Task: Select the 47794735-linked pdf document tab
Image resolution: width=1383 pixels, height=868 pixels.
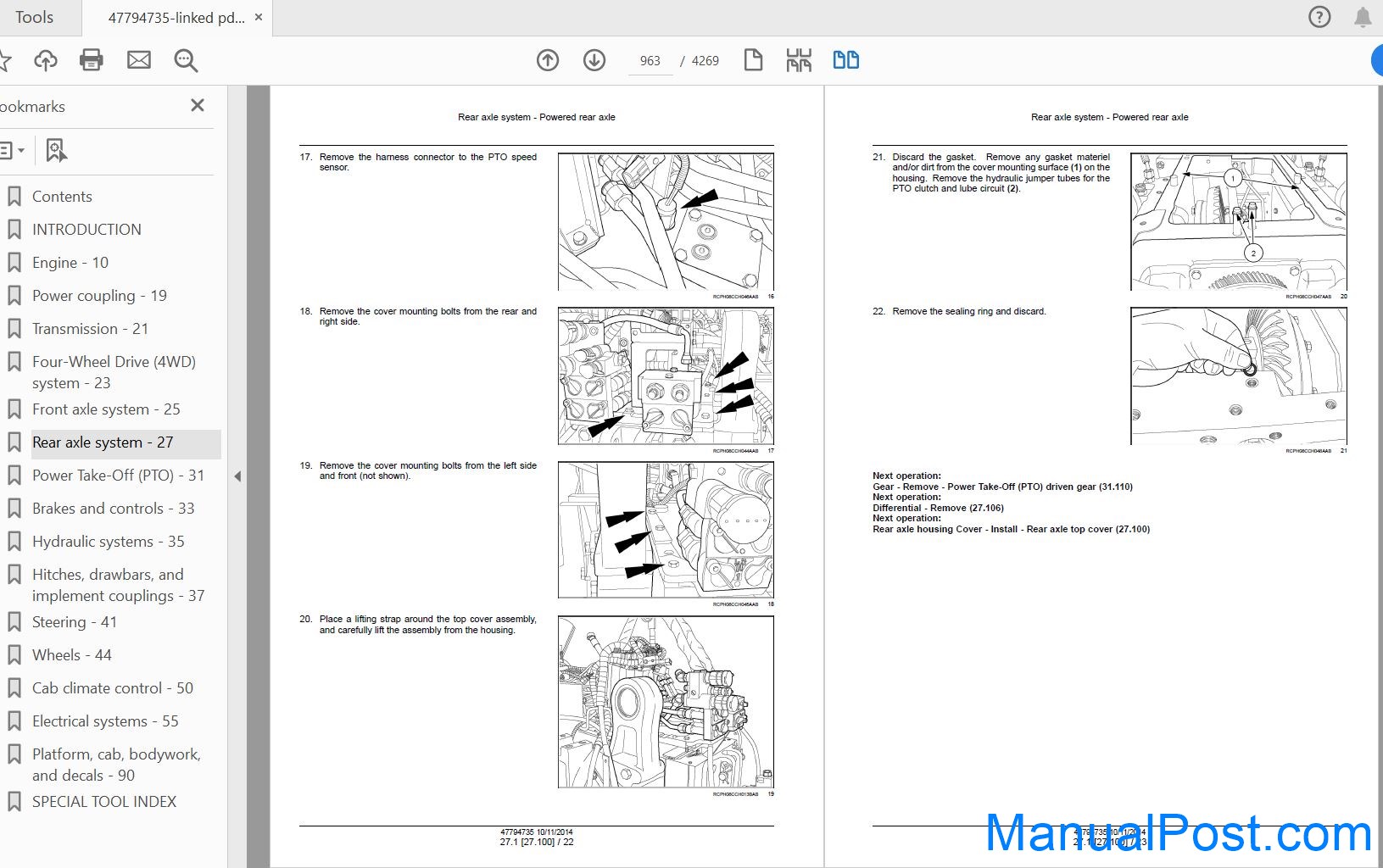Action: (176, 17)
